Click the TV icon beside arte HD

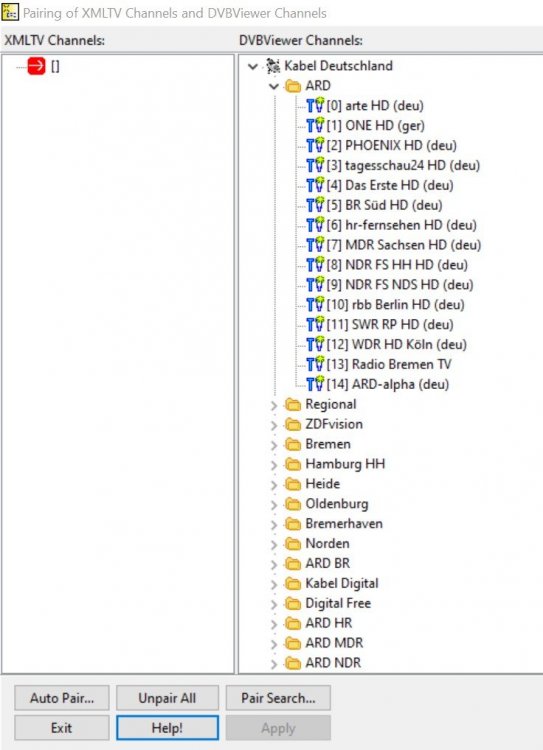(315, 105)
